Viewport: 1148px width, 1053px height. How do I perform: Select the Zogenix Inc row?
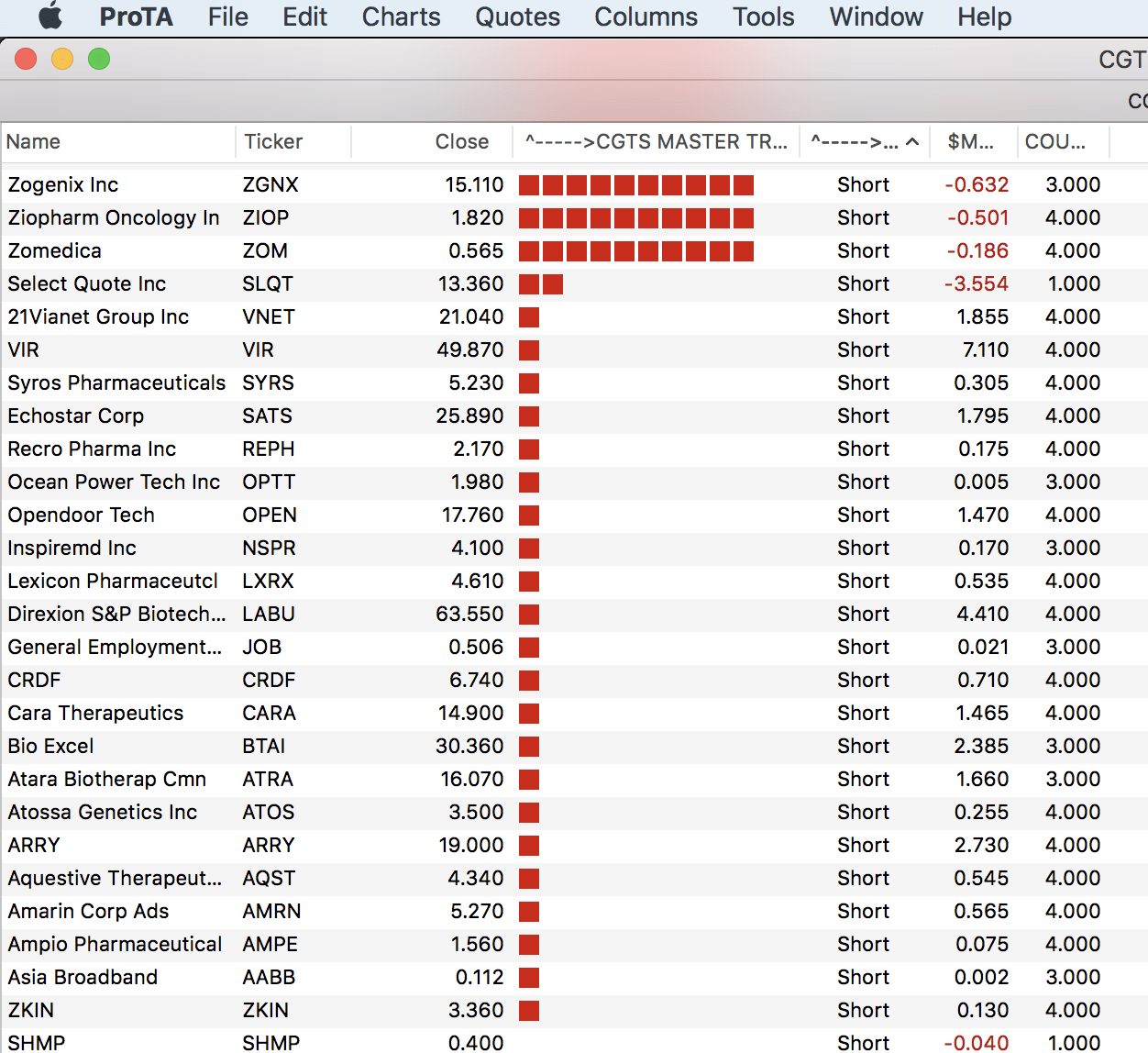574,184
